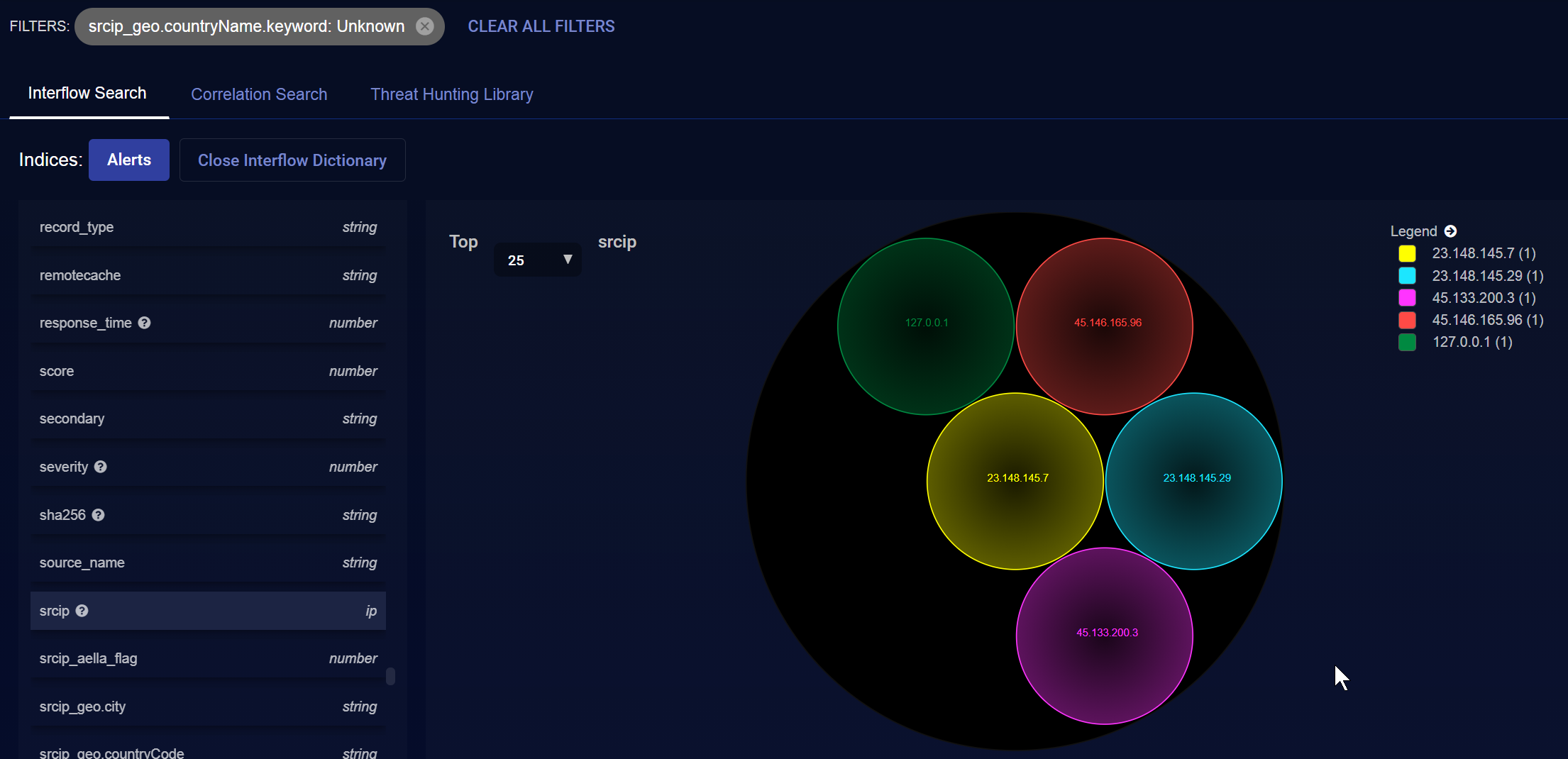The image size is (1568, 759).
Task: Open the Top 25 count dropdown
Action: [x=538, y=260]
